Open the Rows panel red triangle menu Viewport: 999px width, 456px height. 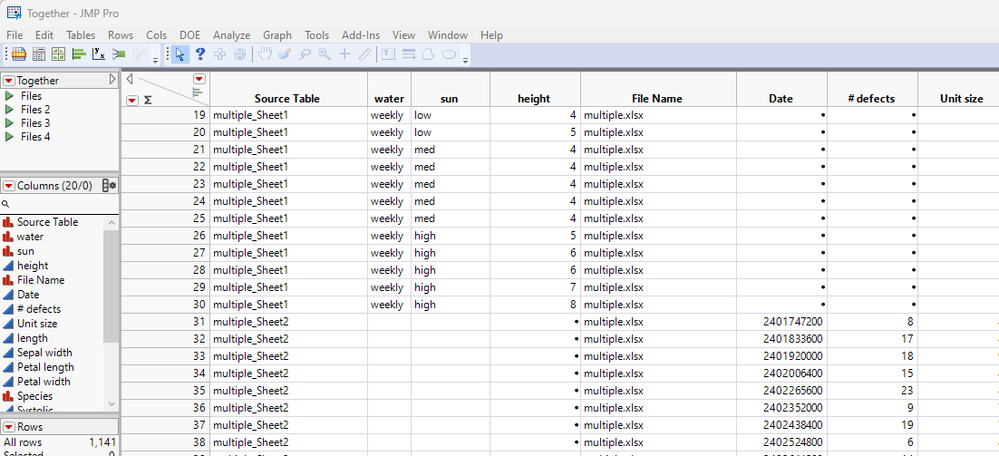point(9,427)
